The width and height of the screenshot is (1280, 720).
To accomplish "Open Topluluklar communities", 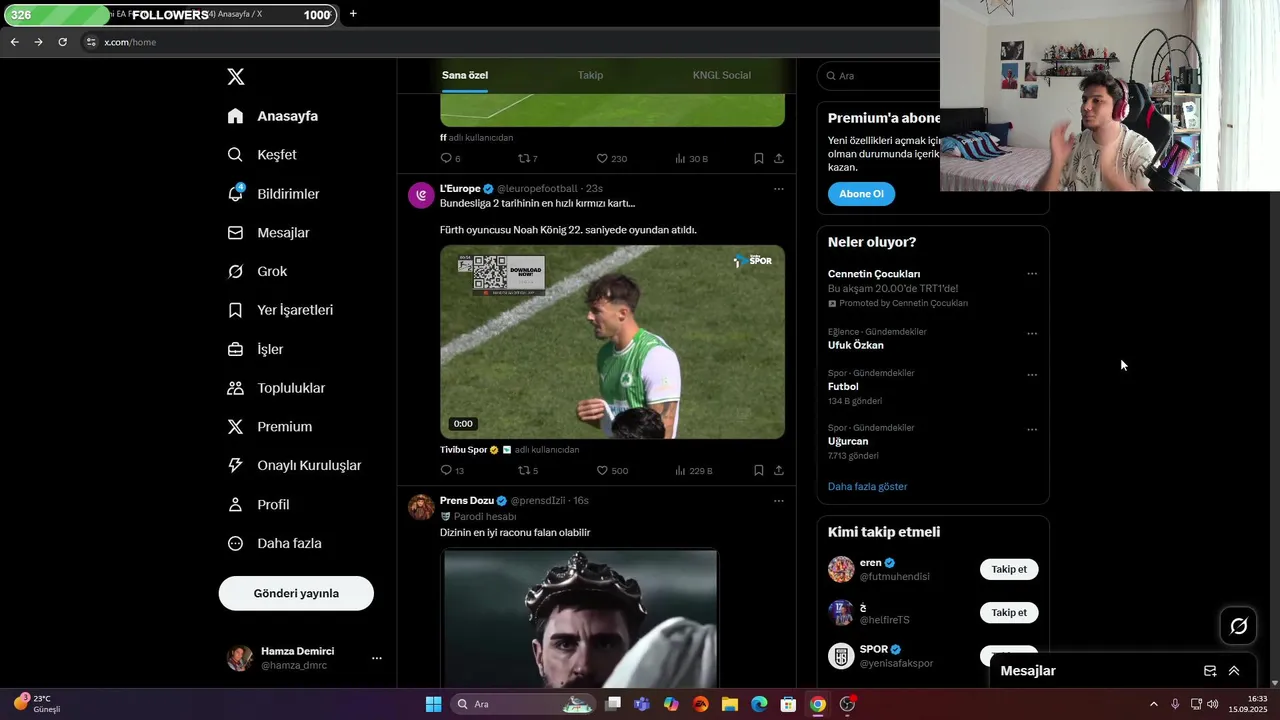I will tap(276, 388).
